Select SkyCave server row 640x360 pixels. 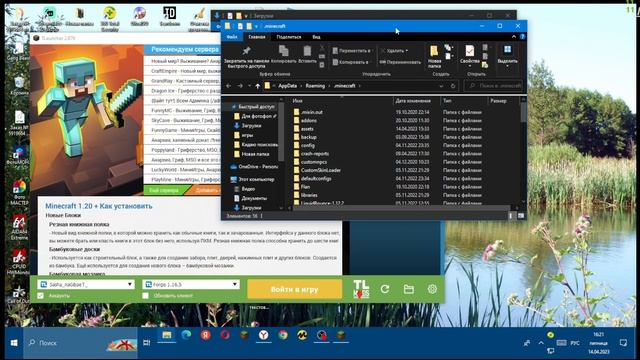click(182, 120)
